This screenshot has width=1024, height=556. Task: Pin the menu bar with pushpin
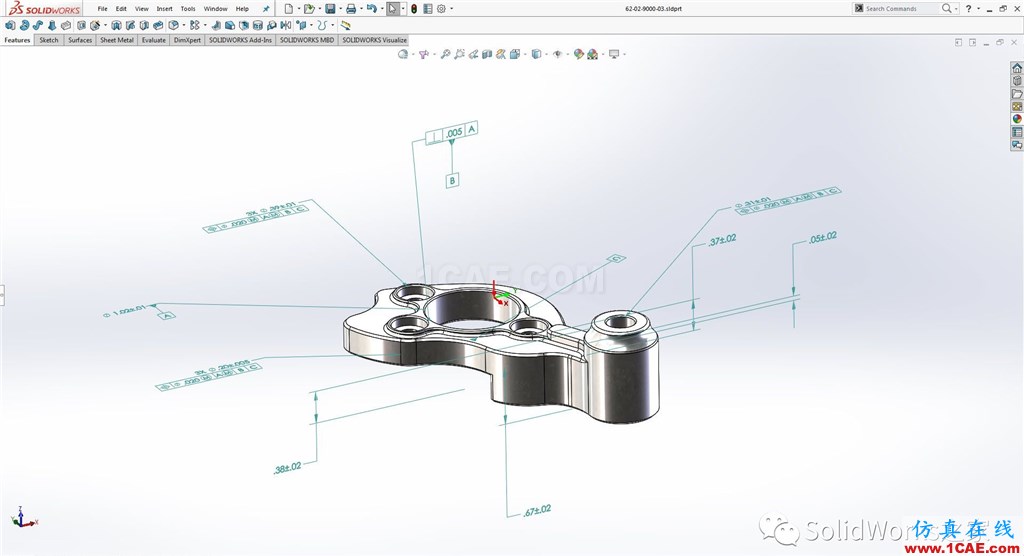point(266,8)
